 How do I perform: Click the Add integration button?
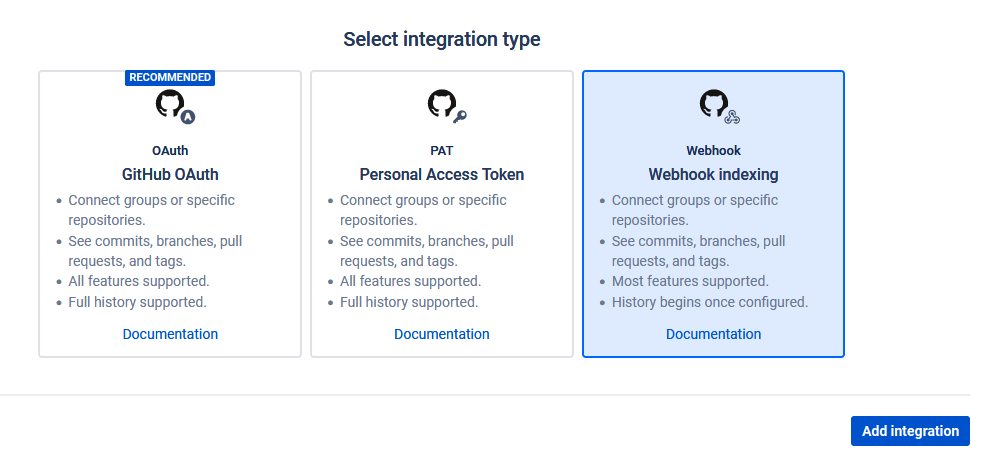[x=910, y=431]
